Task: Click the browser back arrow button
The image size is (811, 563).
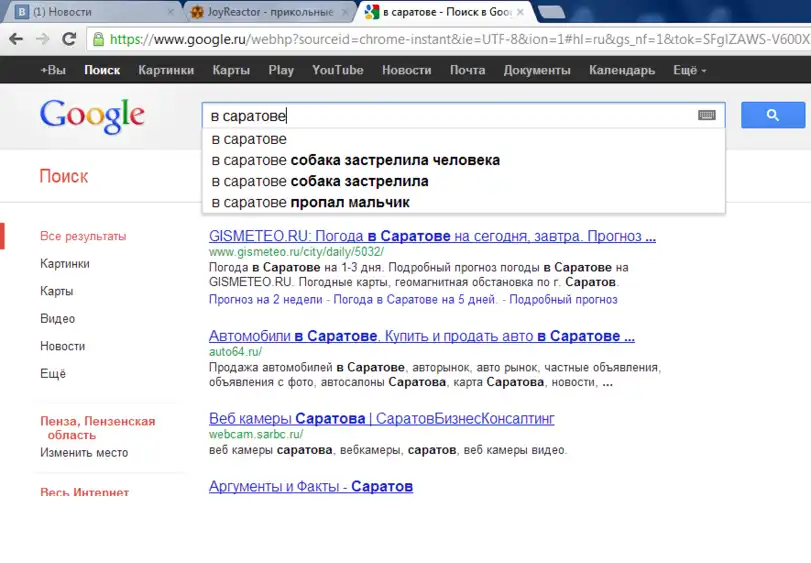Action: coord(17,39)
